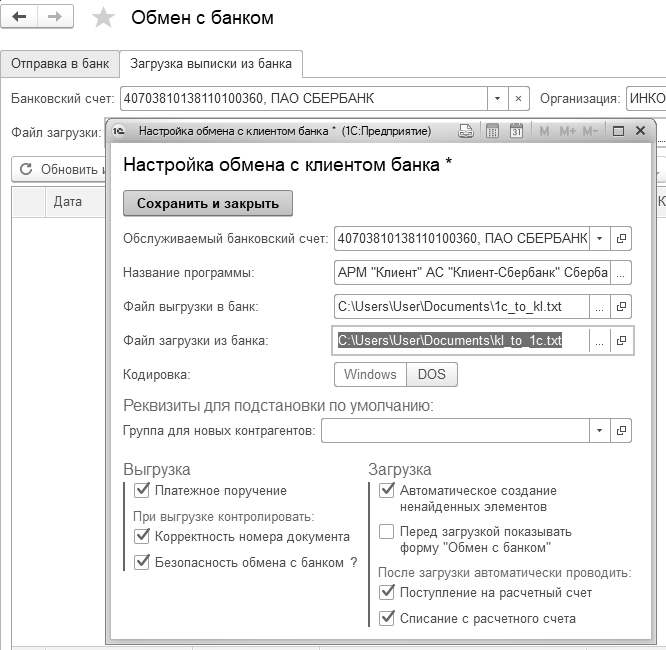Uncheck the Платежное поручение checkbox
The height and width of the screenshot is (650, 666).
click(141, 490)
